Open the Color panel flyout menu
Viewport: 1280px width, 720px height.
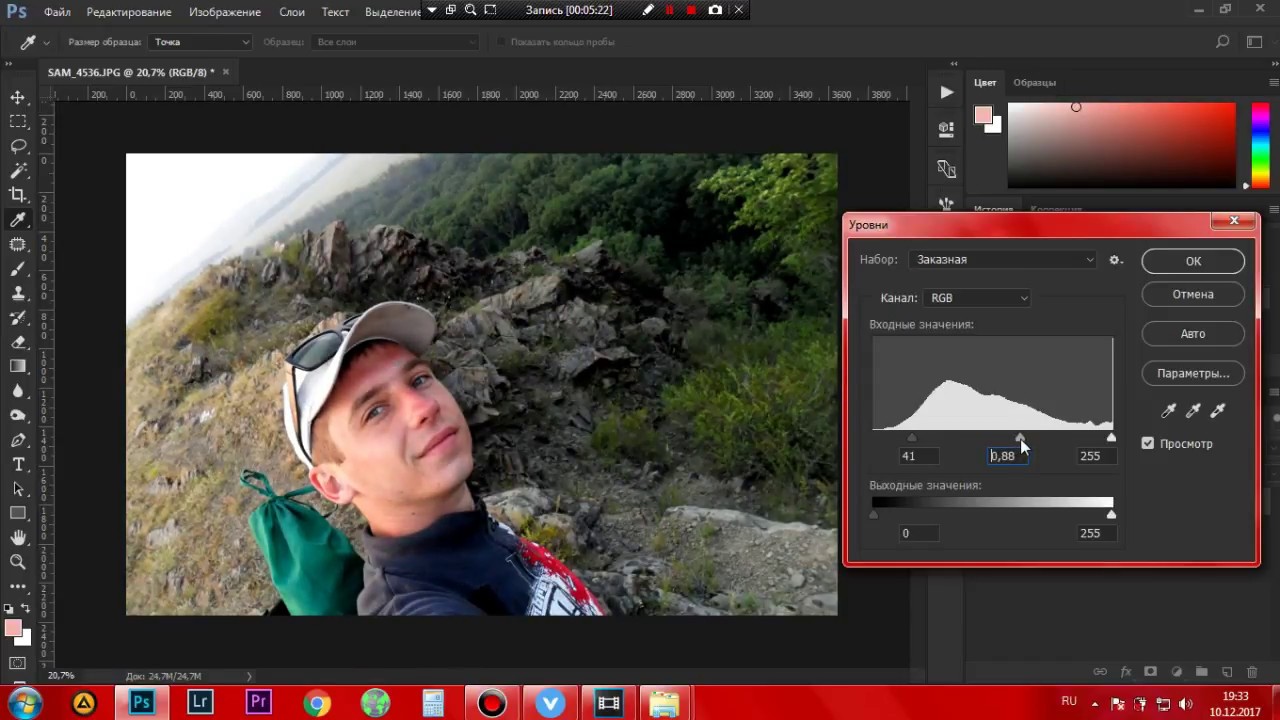click(1273, 82)
